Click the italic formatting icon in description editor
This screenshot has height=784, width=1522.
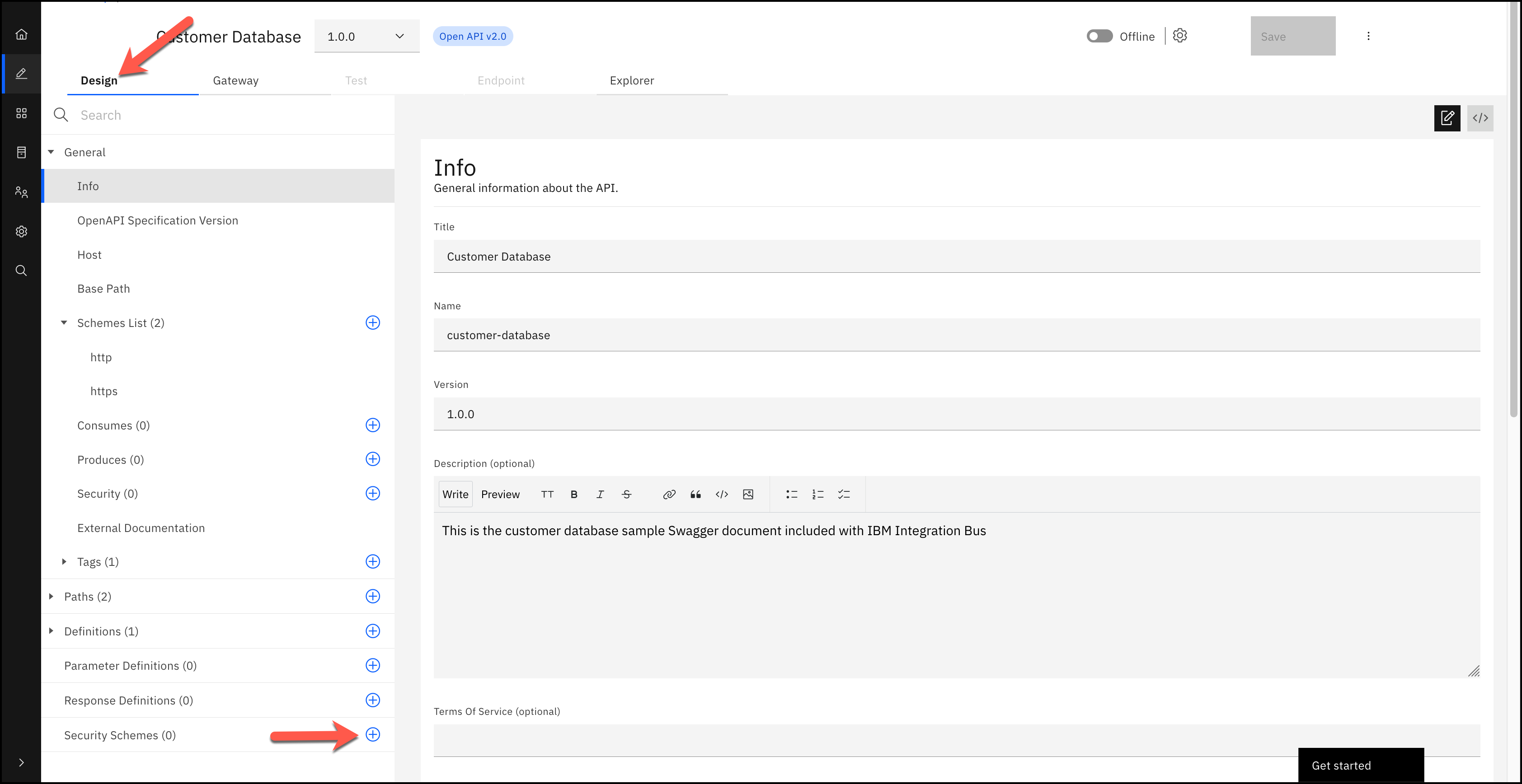pyautogui.click(x=600, y=494)
